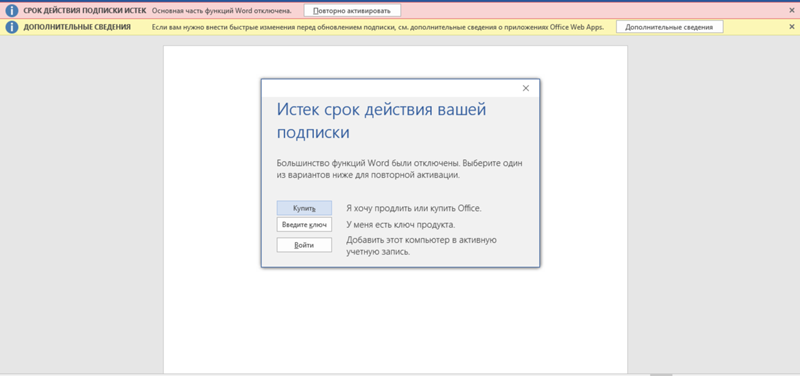Viewport: 800px width, 376px height.
Task: Choose the Введите ключ button
Action: (304, 224)
